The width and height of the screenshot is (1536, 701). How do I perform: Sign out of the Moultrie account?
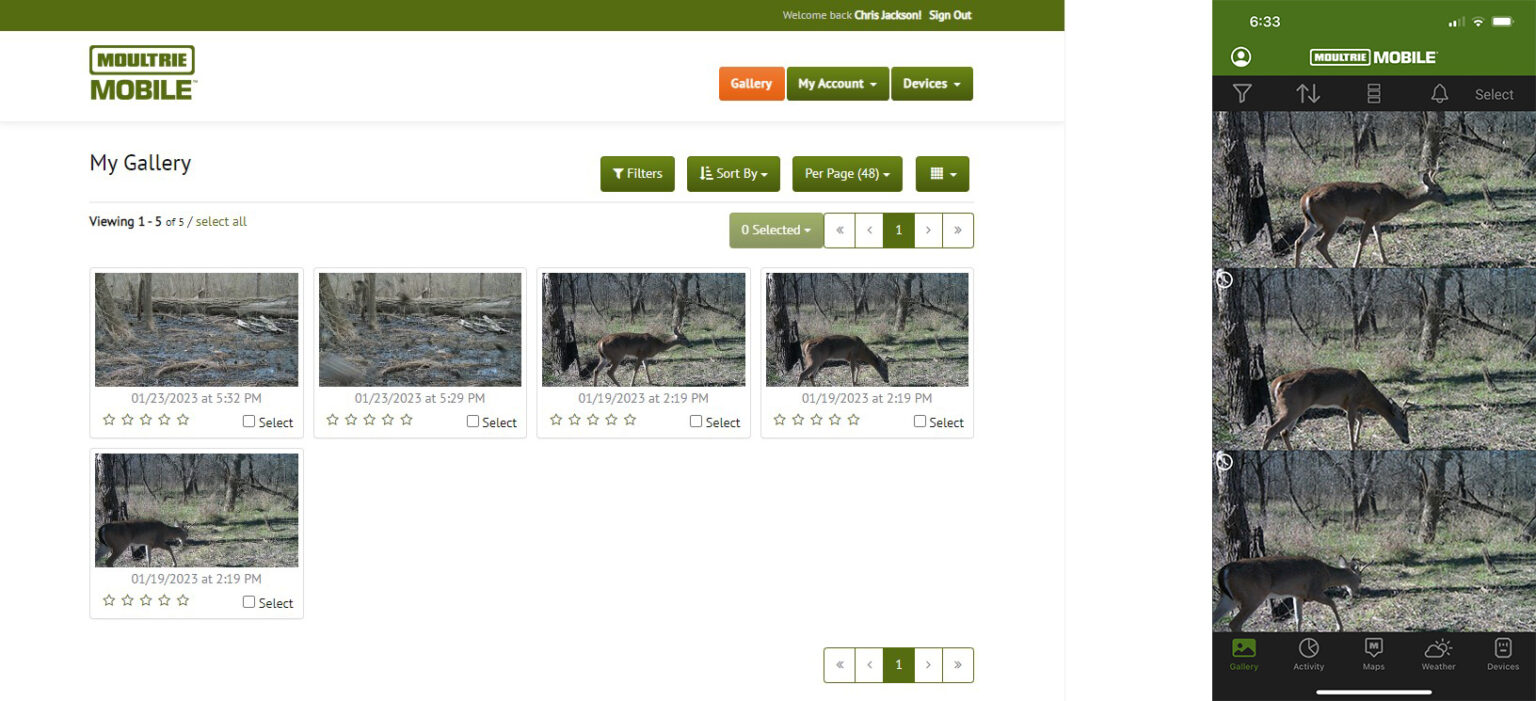[950, 15]
